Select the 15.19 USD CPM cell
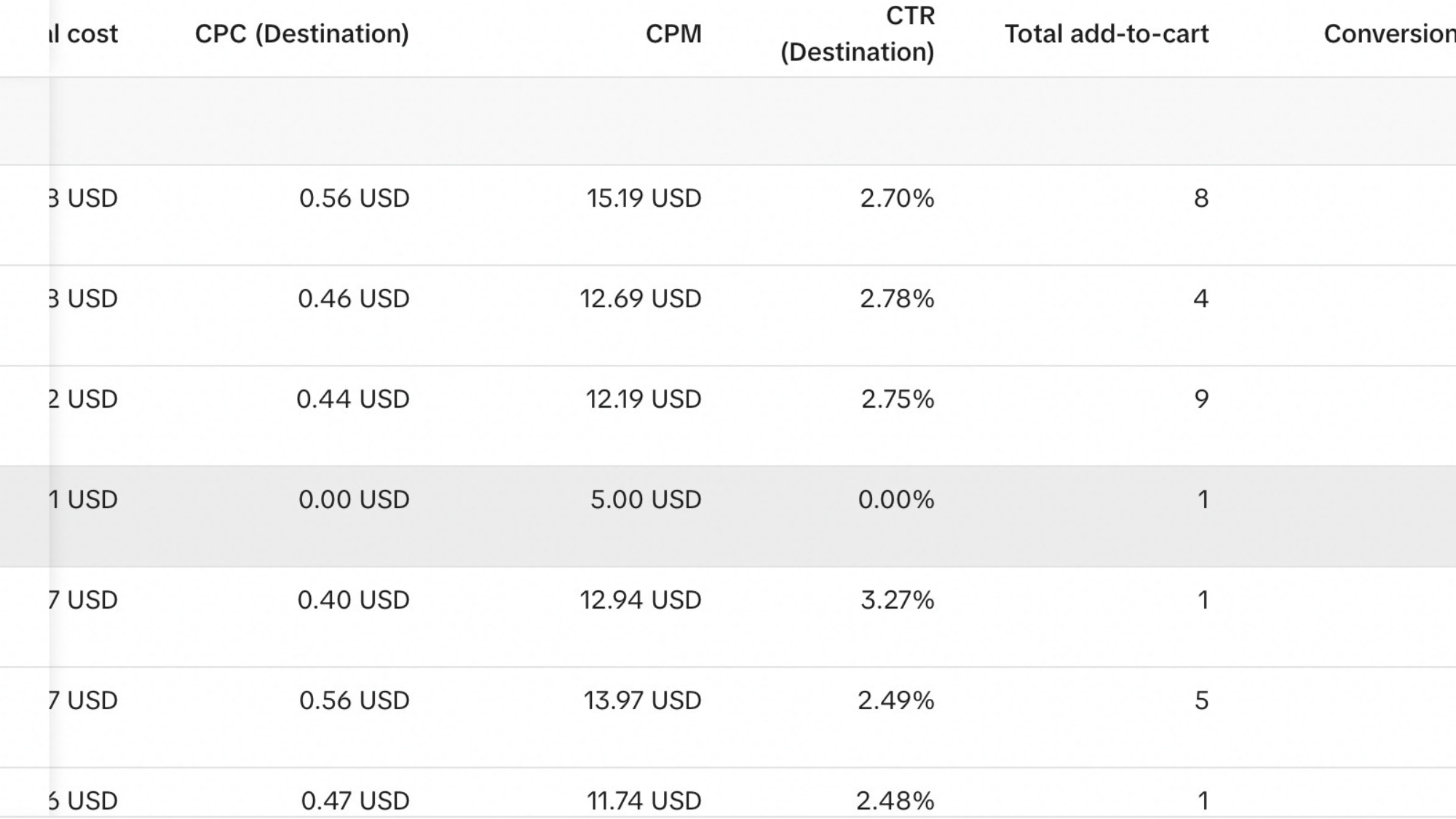 [x=644, y=198]
